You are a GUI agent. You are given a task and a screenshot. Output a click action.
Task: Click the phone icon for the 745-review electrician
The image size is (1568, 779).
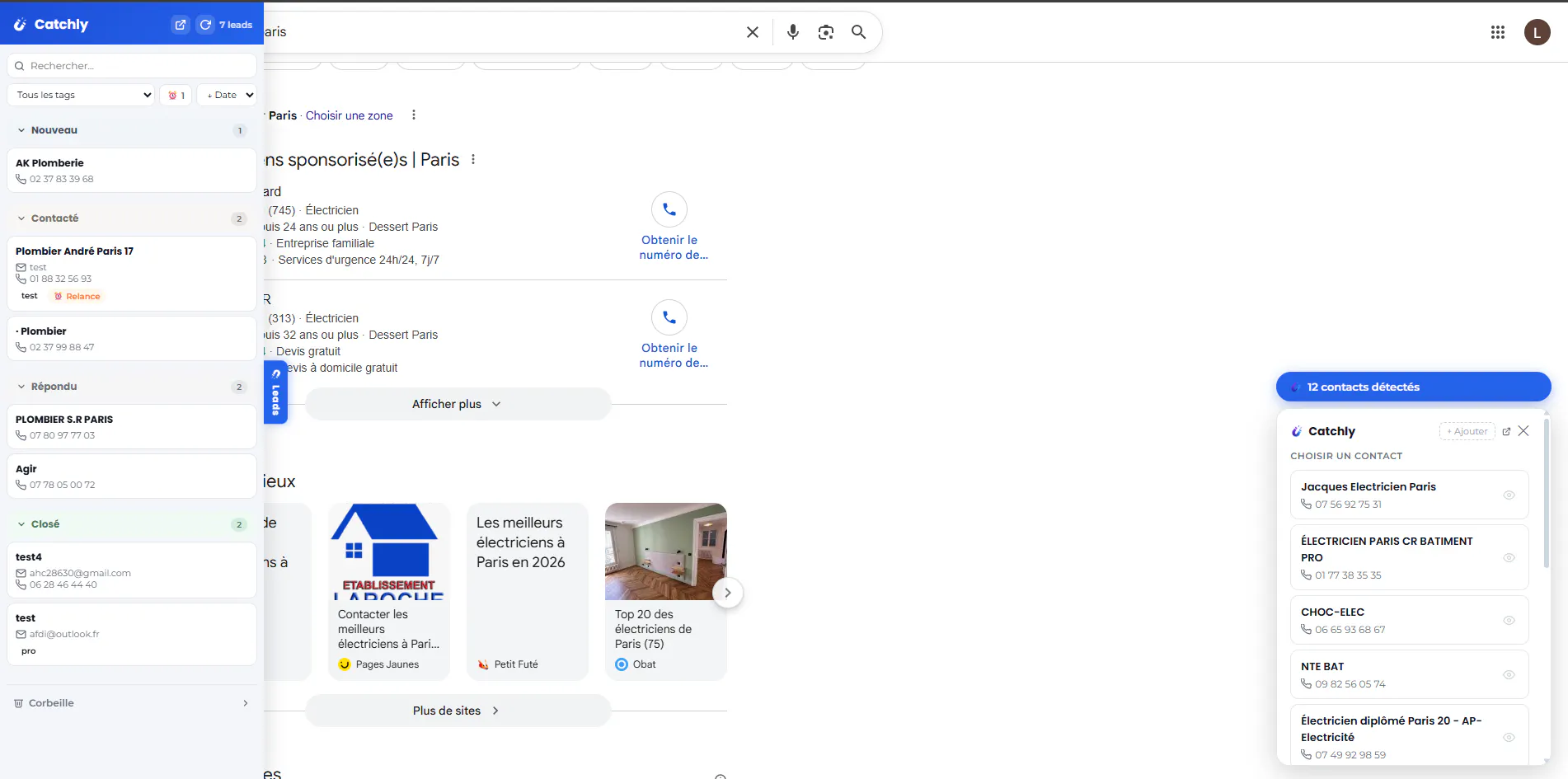tap(669, 209)
